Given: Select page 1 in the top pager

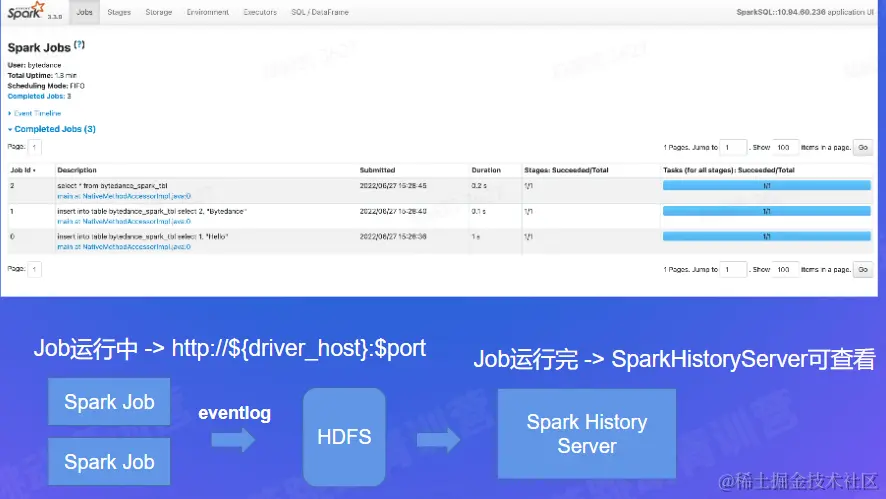Looking at the screenshot, I should coord(34,147).
